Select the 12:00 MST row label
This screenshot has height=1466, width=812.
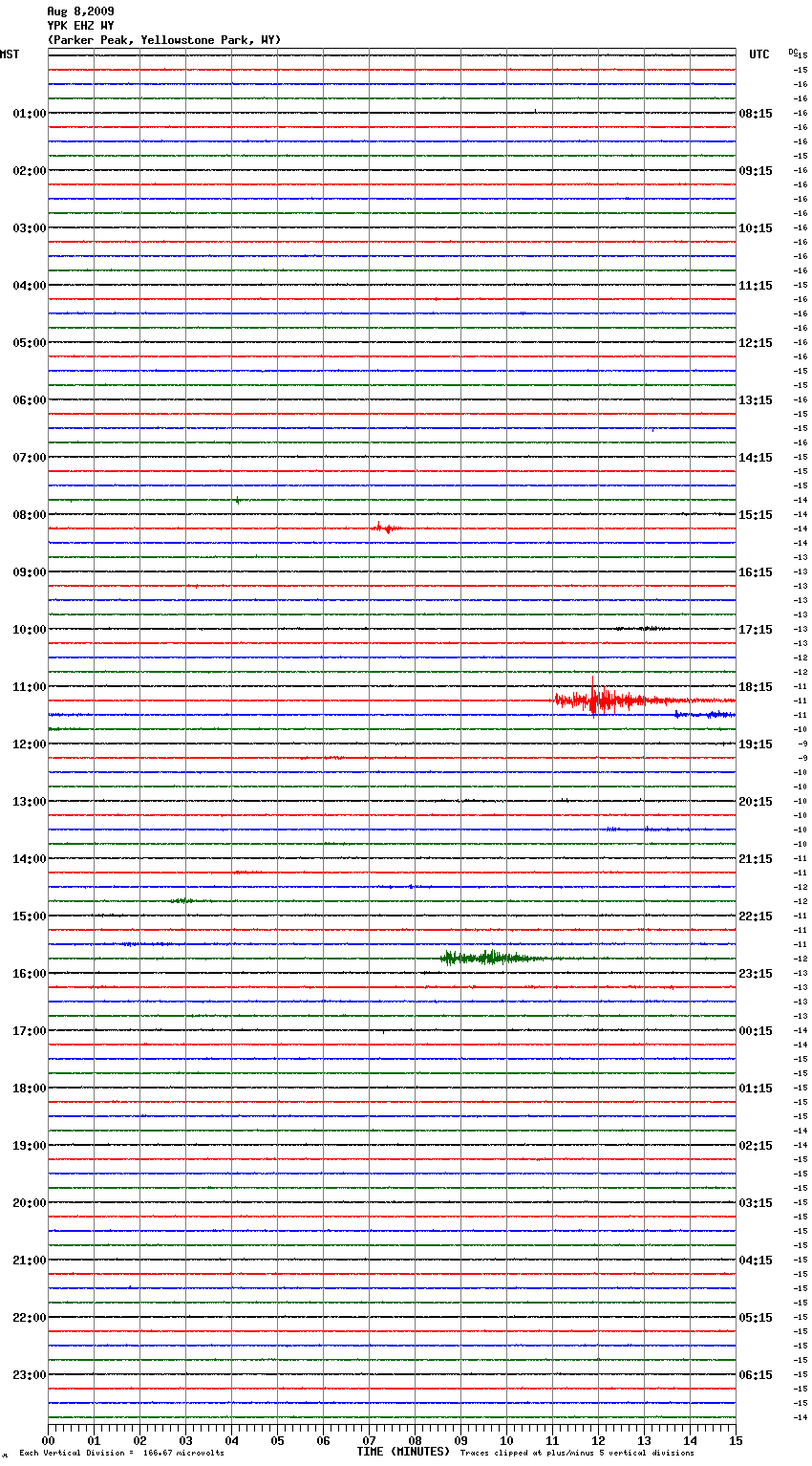pos(30,744)
